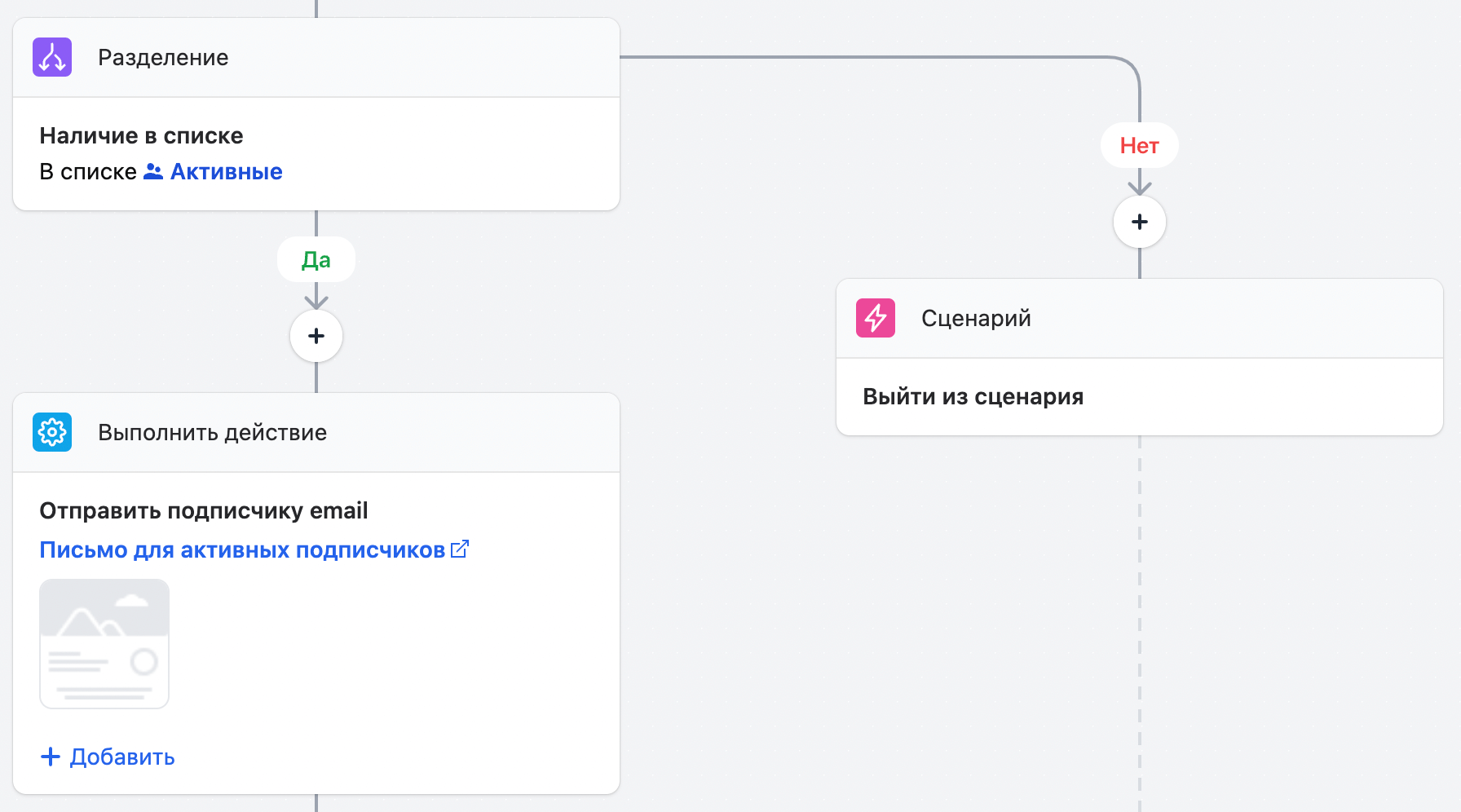Click the Выполнить действие header title

pyautogui.click(x=212, y=432)
